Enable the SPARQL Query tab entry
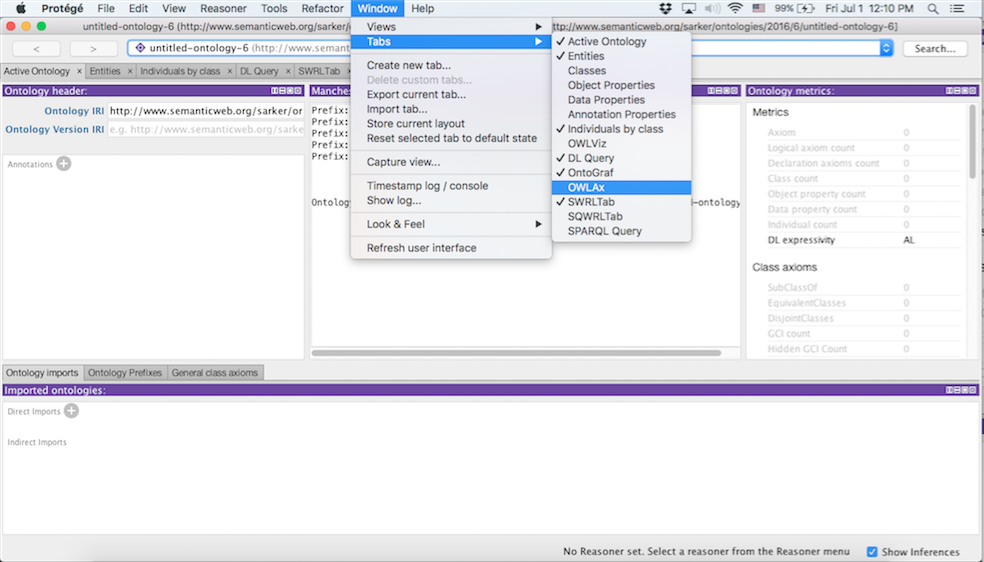 [621, 231]
